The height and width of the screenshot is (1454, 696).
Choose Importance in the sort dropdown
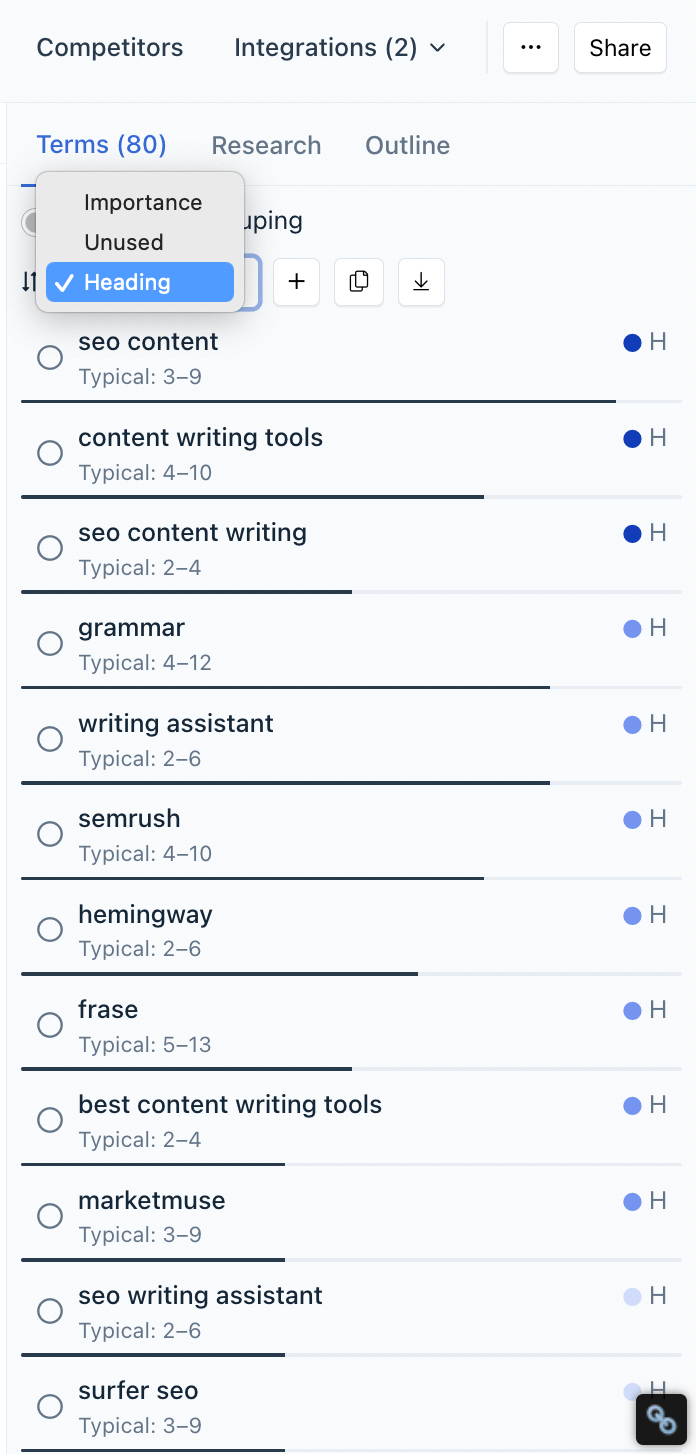click(x=142, y=202)
